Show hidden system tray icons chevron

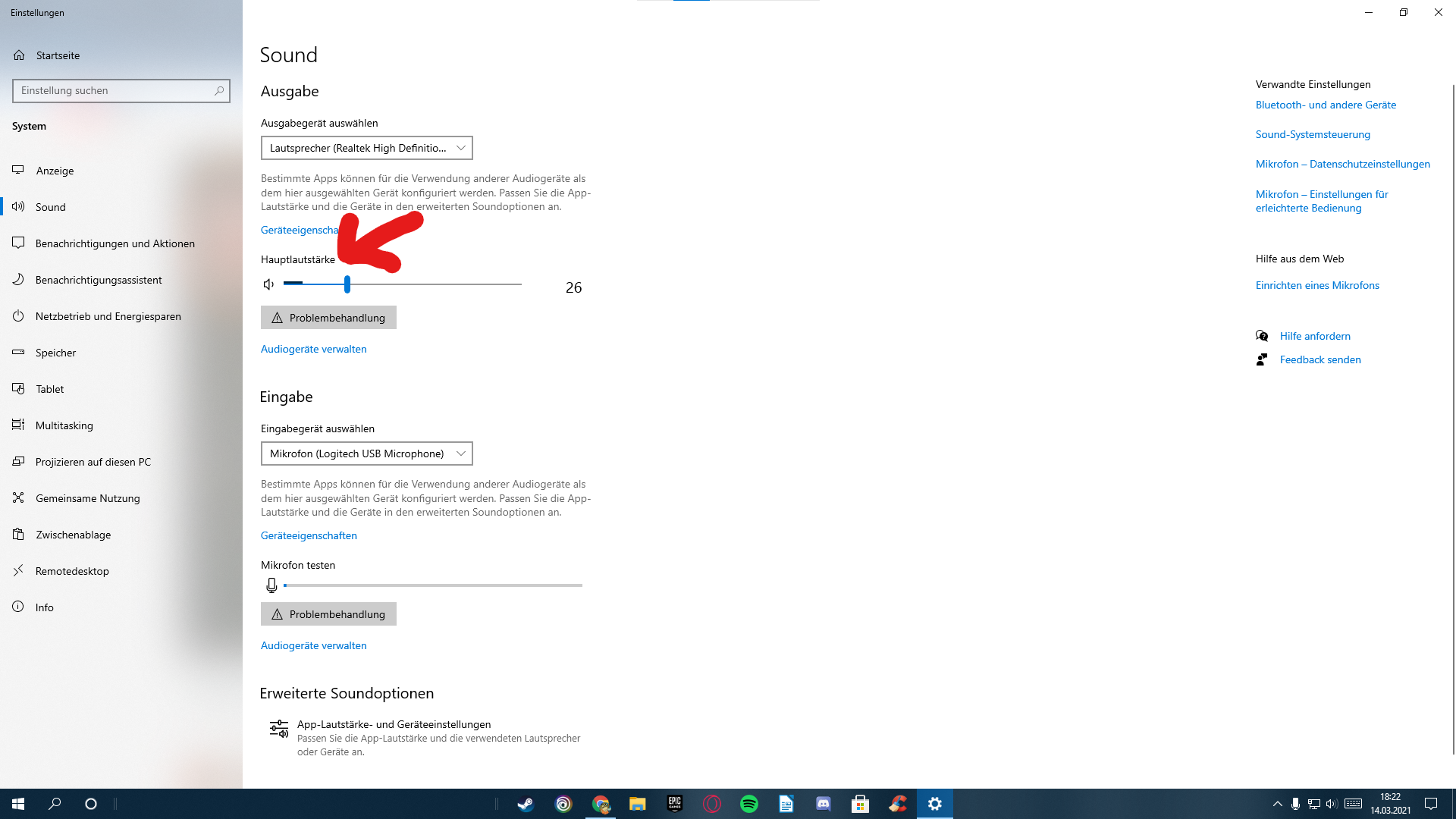tap(1277, 804)
